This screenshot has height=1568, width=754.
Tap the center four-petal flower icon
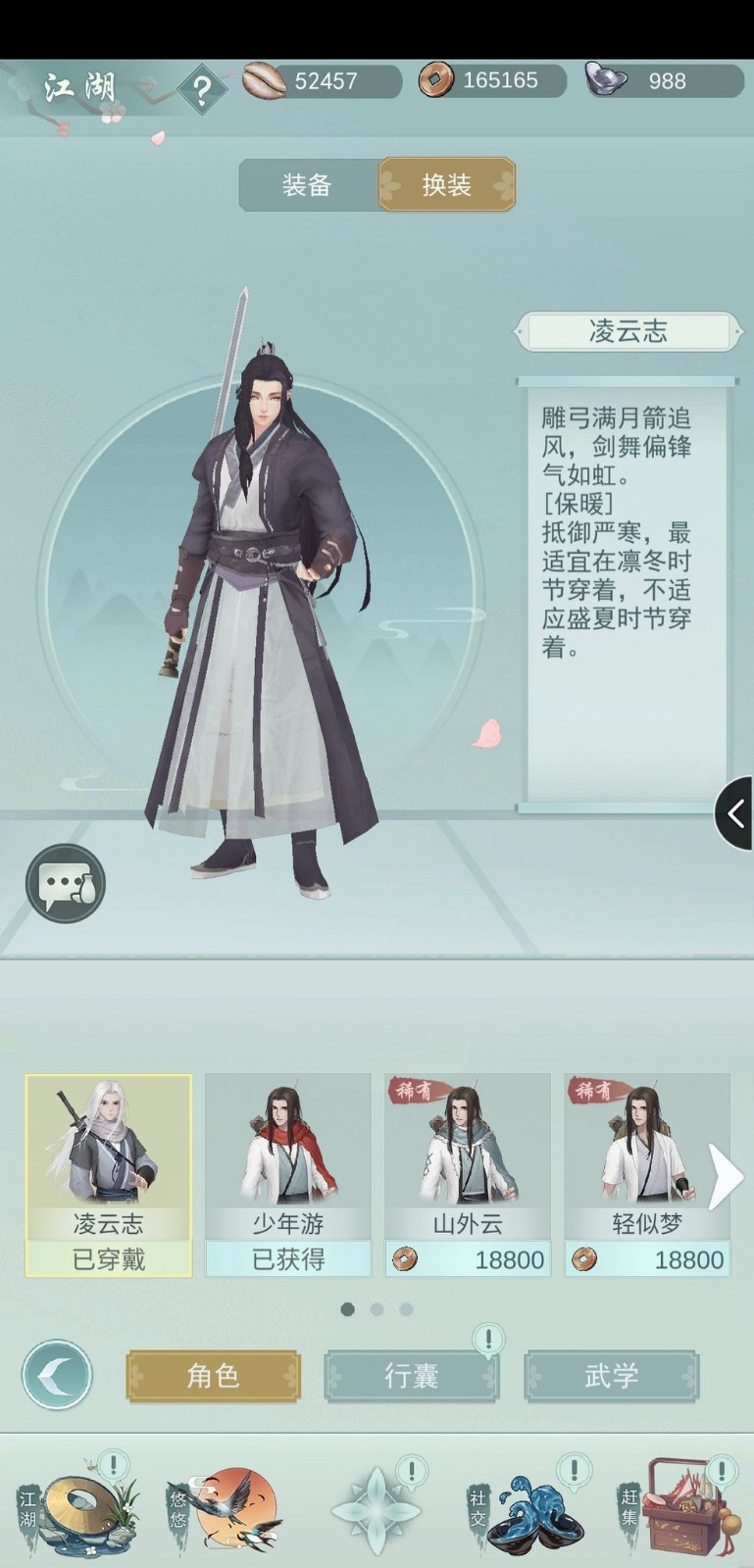(x=377, y=1509)
